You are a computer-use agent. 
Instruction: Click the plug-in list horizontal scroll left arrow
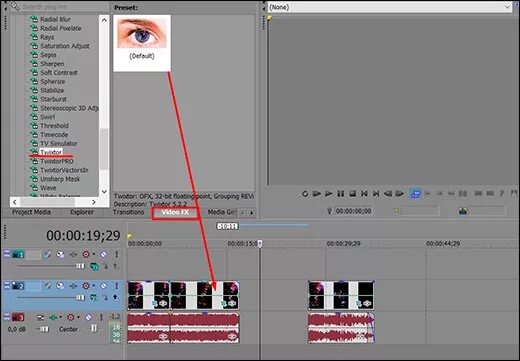(15, 202)
